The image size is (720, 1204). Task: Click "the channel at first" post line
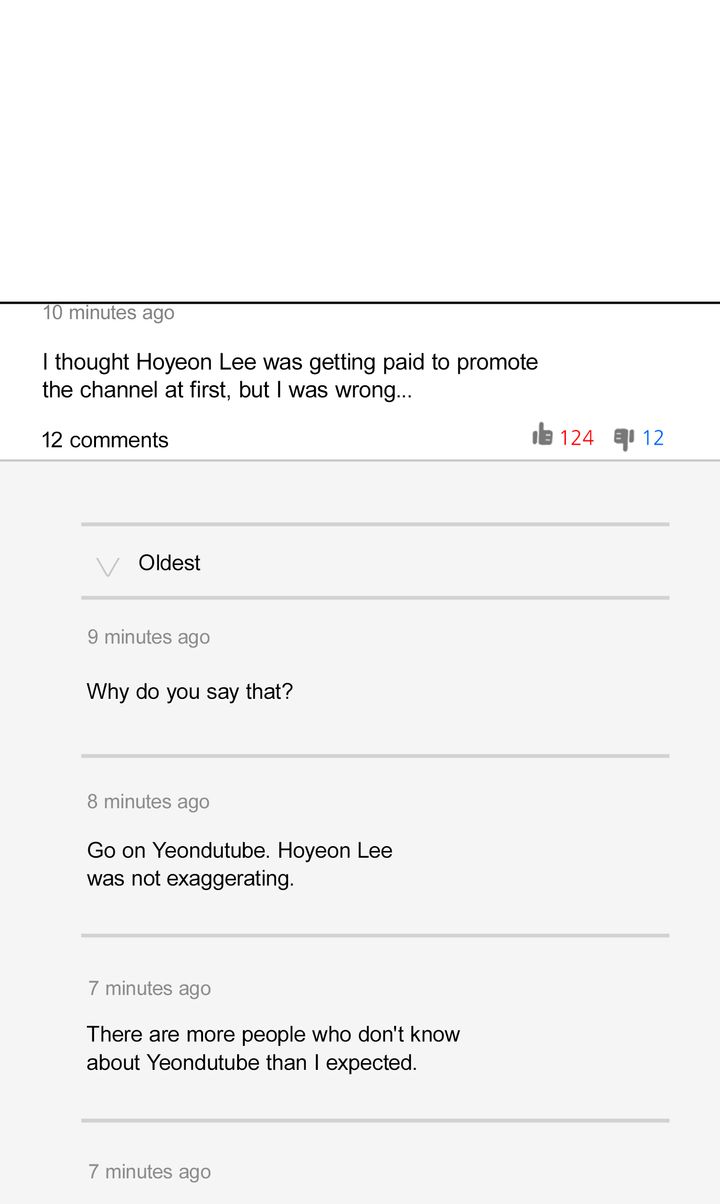[x=227, y=390]
